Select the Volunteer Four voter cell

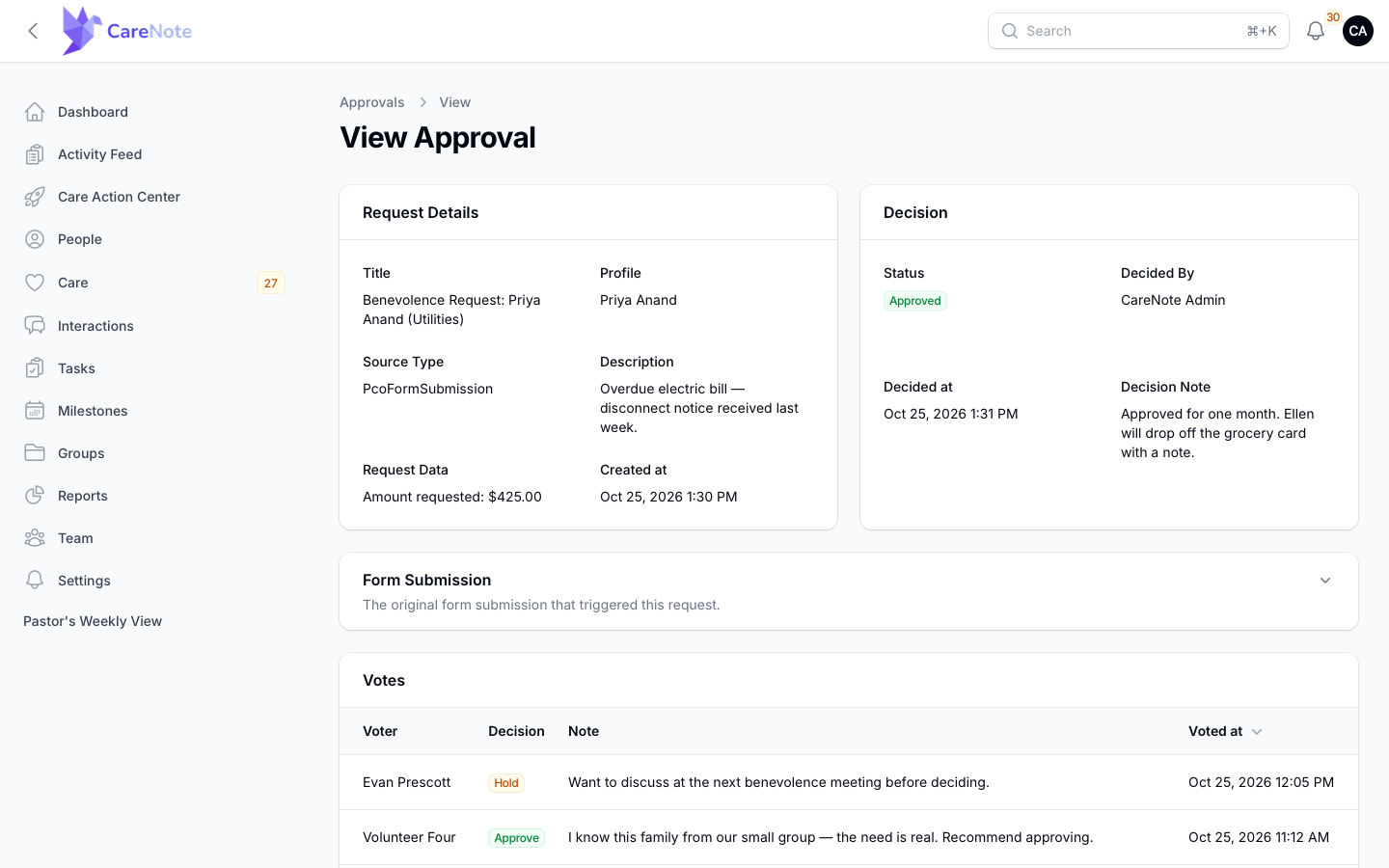pos(409,837)
